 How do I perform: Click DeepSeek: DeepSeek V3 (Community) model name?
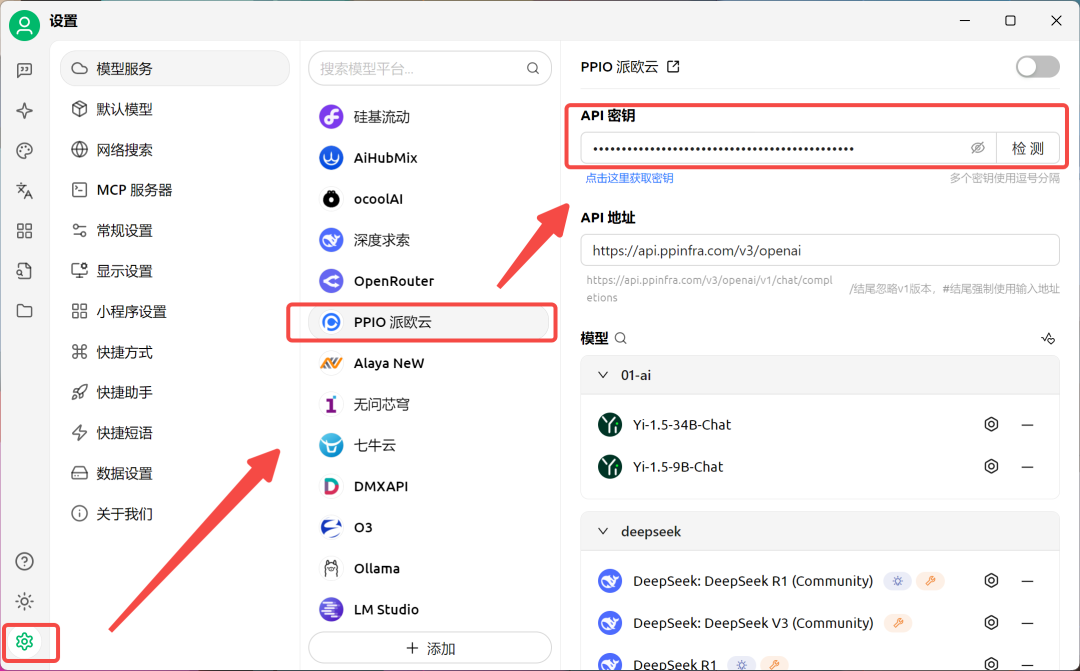[753, 623]
